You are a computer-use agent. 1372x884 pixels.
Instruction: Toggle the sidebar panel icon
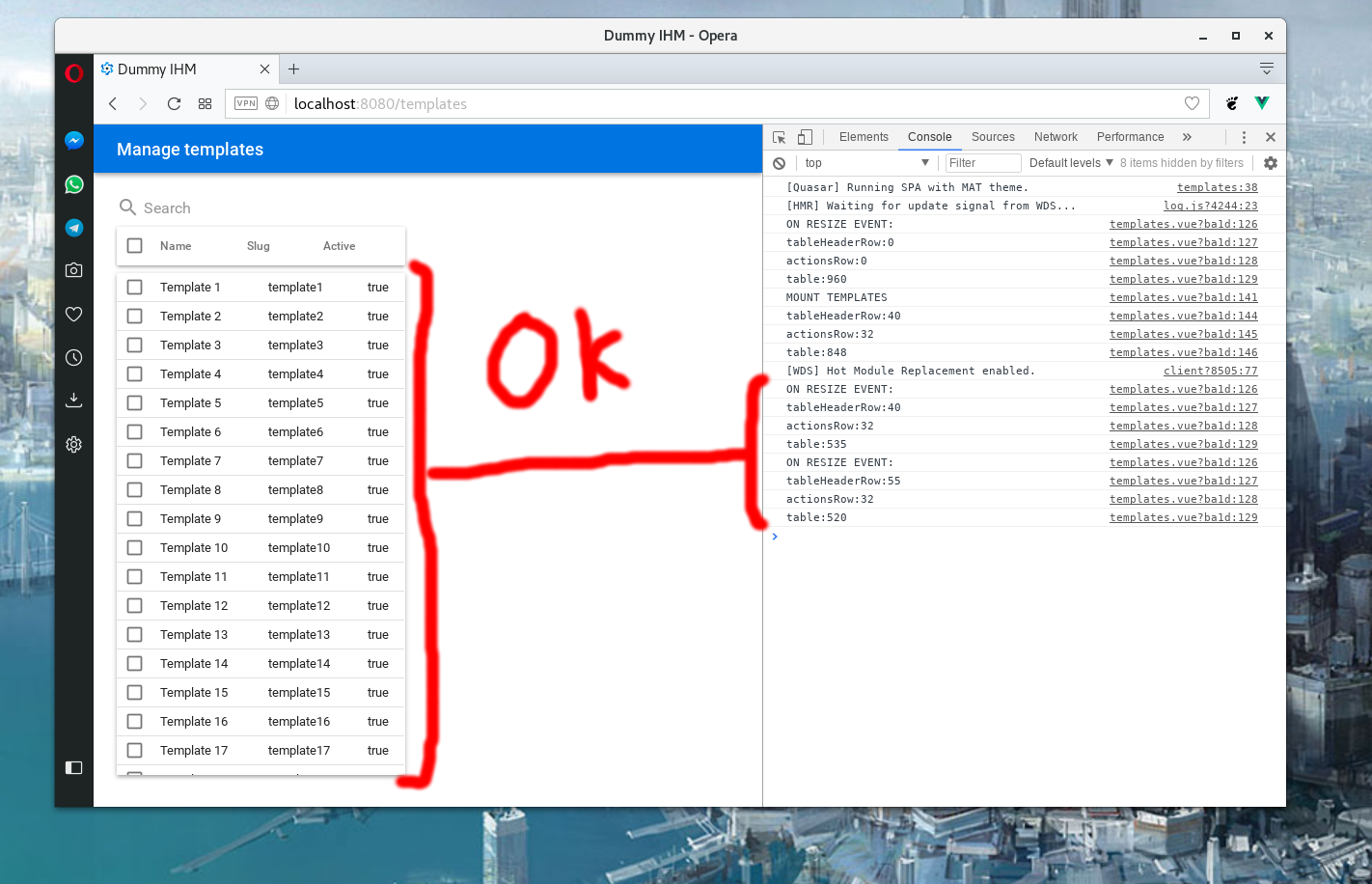pyautogui.click(x=74, y=767)
